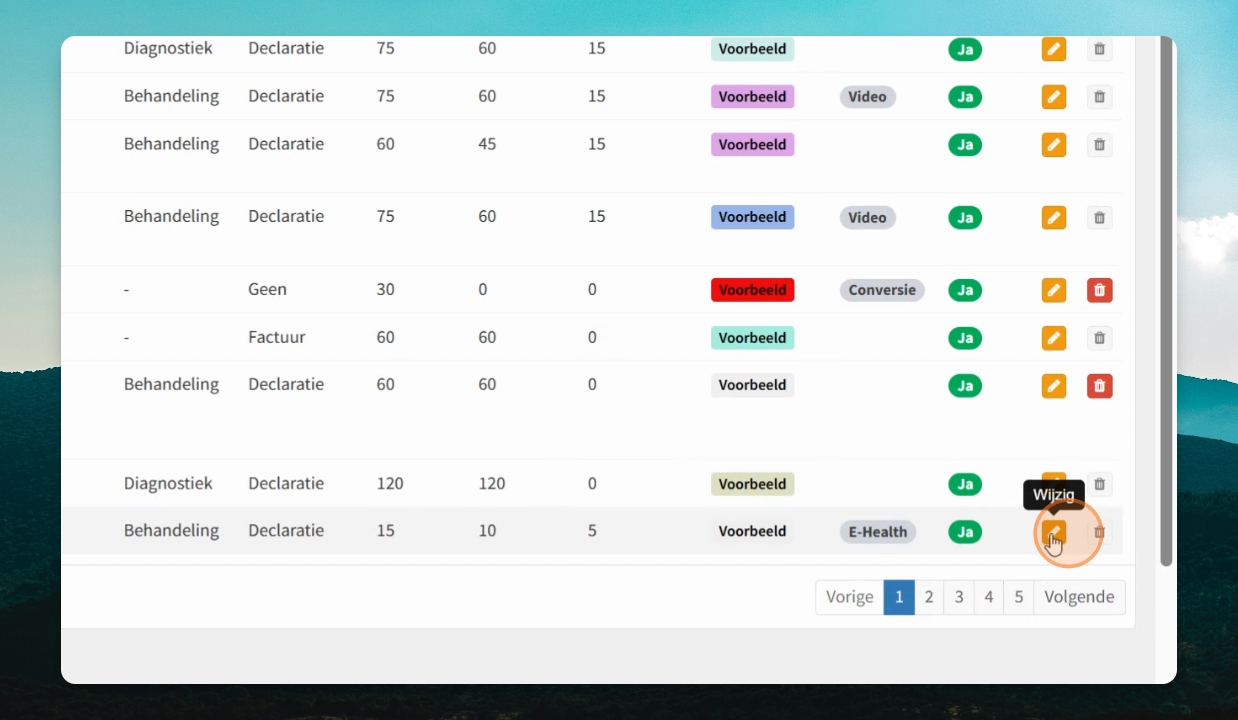Delete the Diagnostiek row with duration 75
The width and height of the screenshot is (1238, 720).
pos(1099,49)
